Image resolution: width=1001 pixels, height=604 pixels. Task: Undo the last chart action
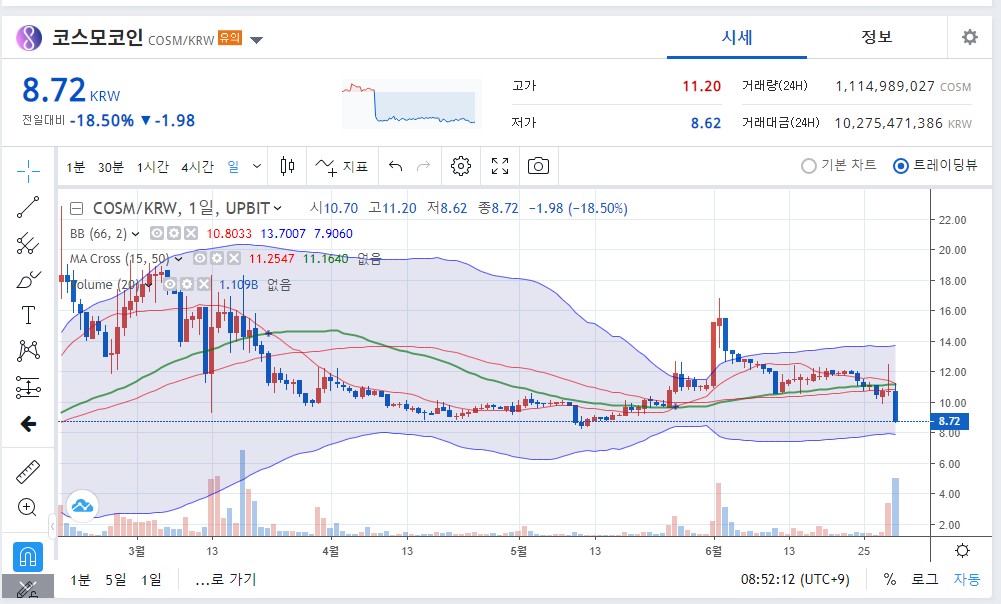tap(396, 167)
